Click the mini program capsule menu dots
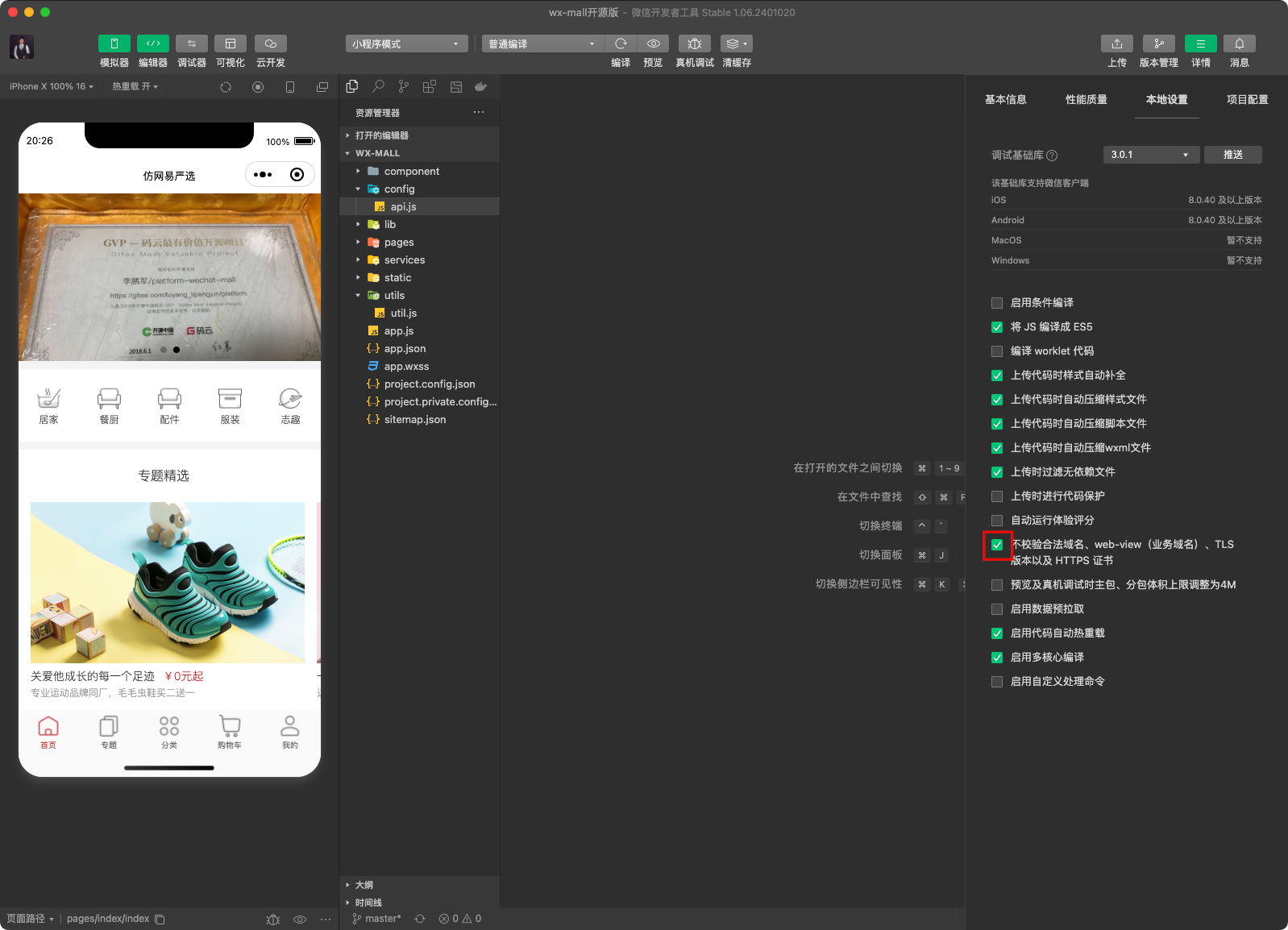Image resolution: width=1288 pixels, height=930 pixels. click(263, 174)
